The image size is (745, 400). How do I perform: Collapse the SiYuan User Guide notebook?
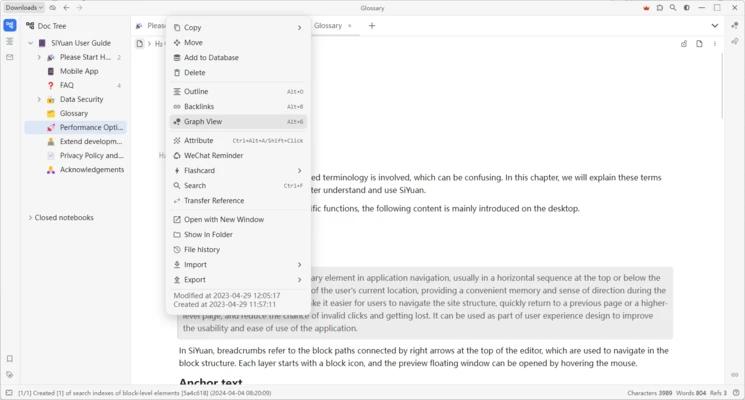point(30,43)
